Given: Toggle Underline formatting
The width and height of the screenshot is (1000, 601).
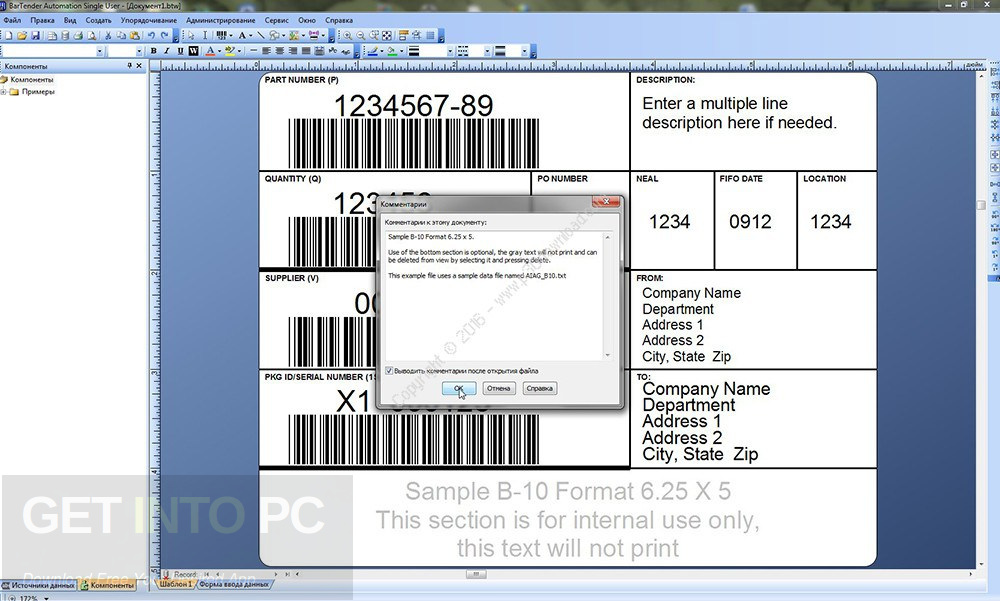Looking at the screenshot, I should click(180, 50).
